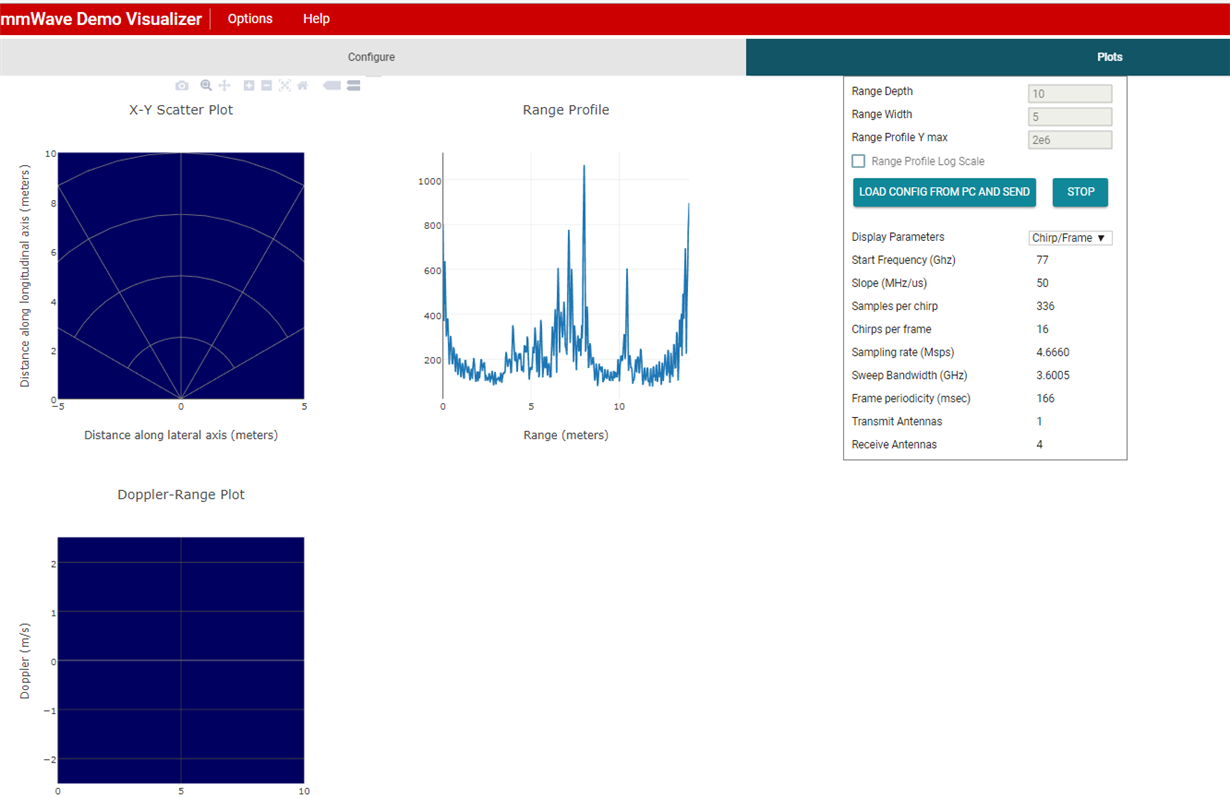Enable Range Profile Log Scale checkbox
This screenshot has width=1230, height=798.
858,161
